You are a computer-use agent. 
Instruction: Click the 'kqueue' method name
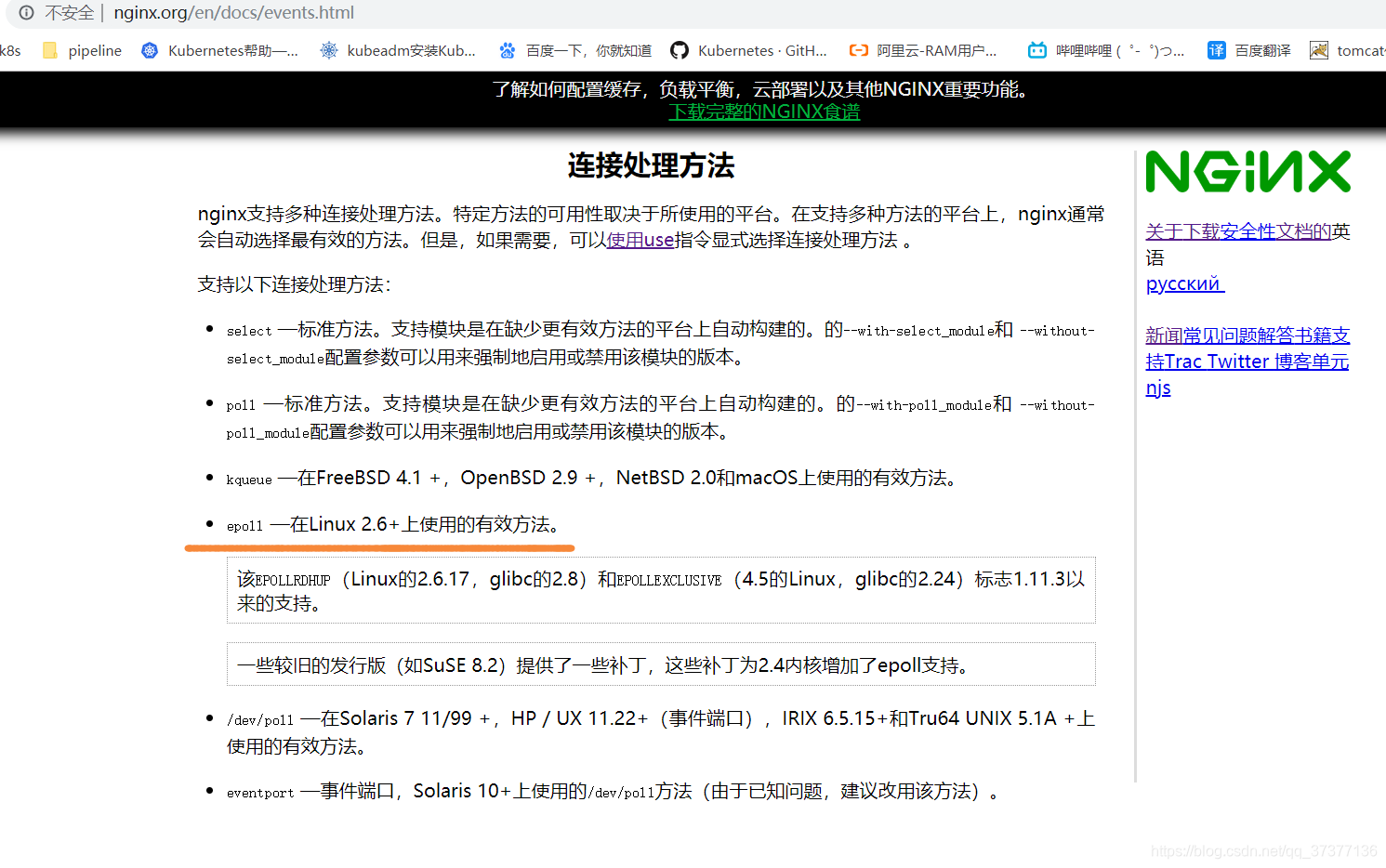click(249, 480)
